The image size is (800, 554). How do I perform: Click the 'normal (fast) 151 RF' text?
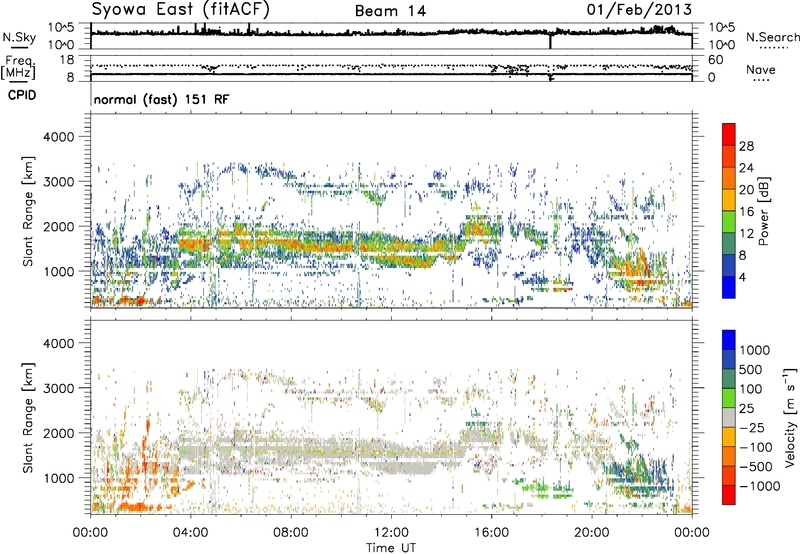click(x=161, y=99)
